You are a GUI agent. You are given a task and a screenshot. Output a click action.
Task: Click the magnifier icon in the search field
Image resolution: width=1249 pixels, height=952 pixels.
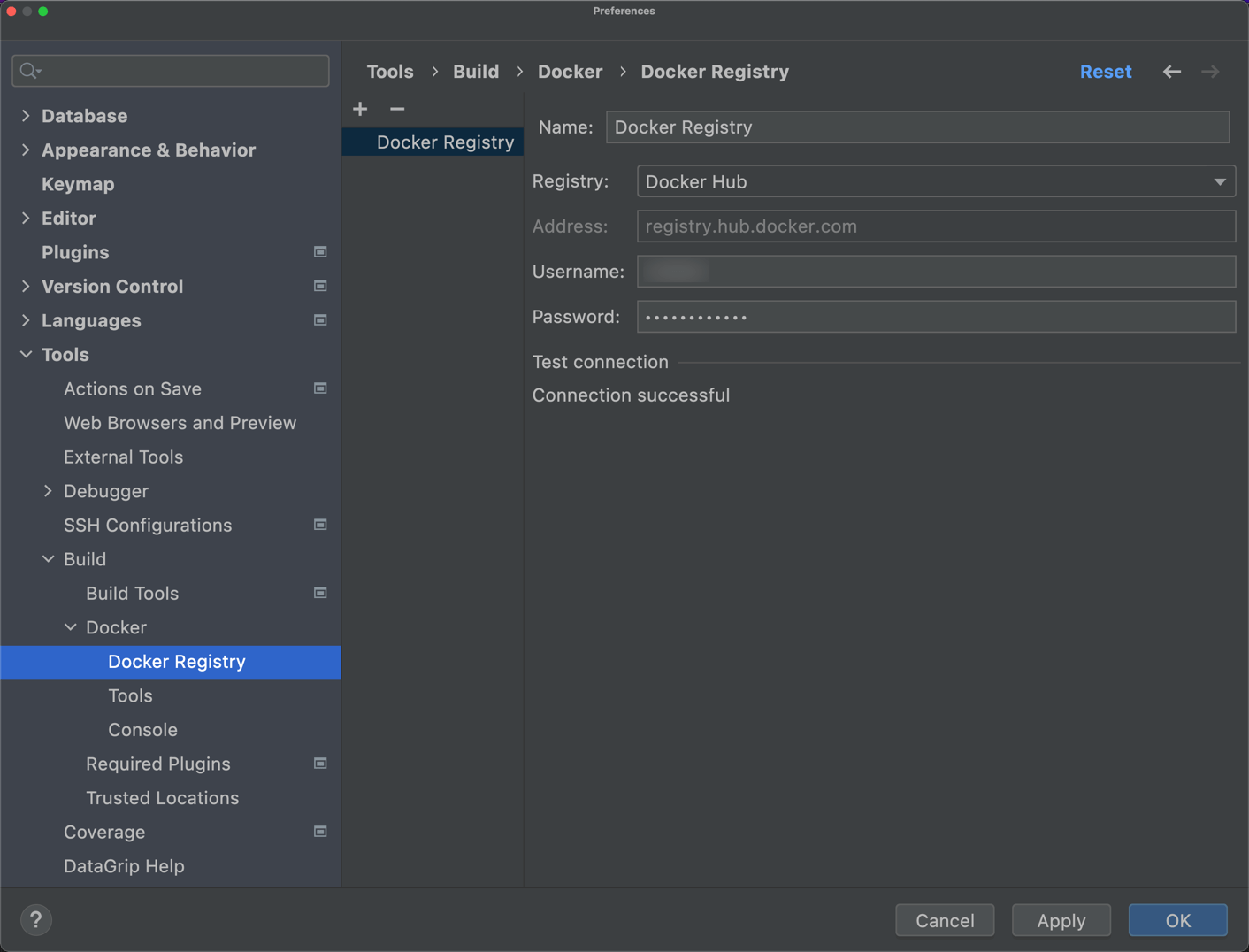click(27, 71)
